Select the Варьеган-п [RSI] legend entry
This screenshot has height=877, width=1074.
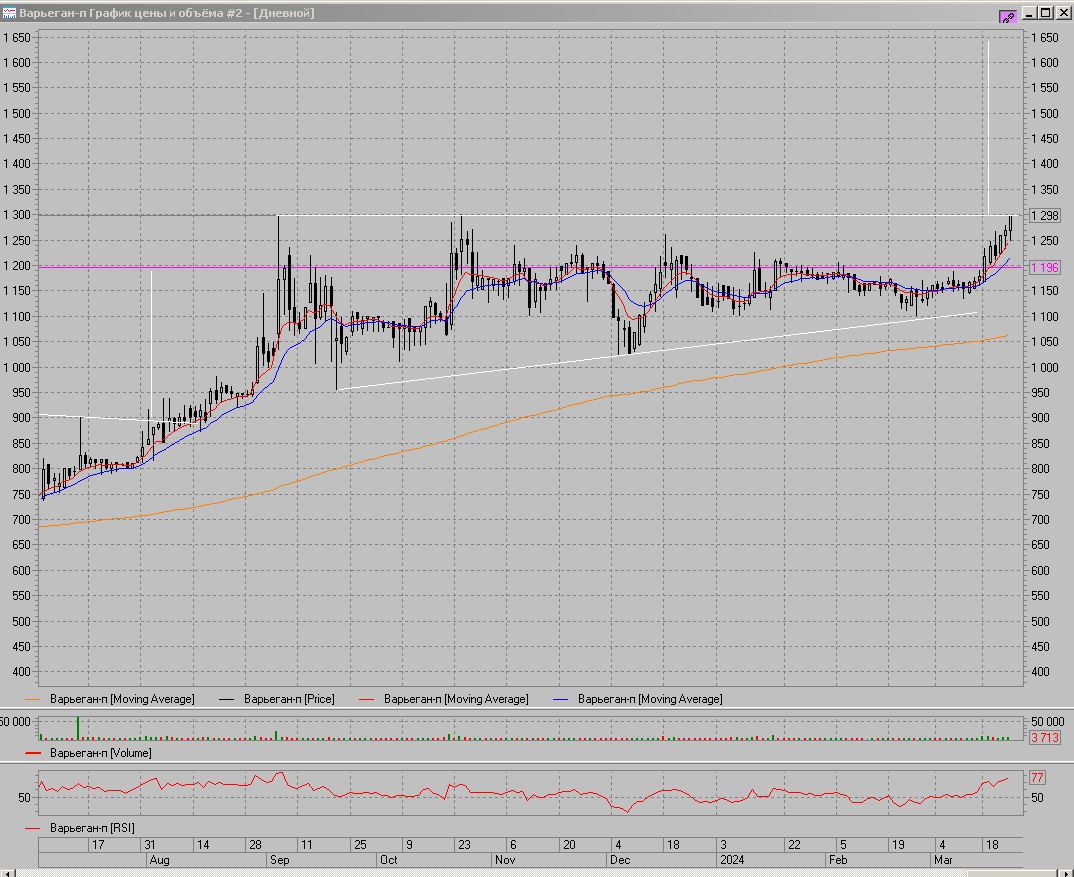tap(79, 828)
